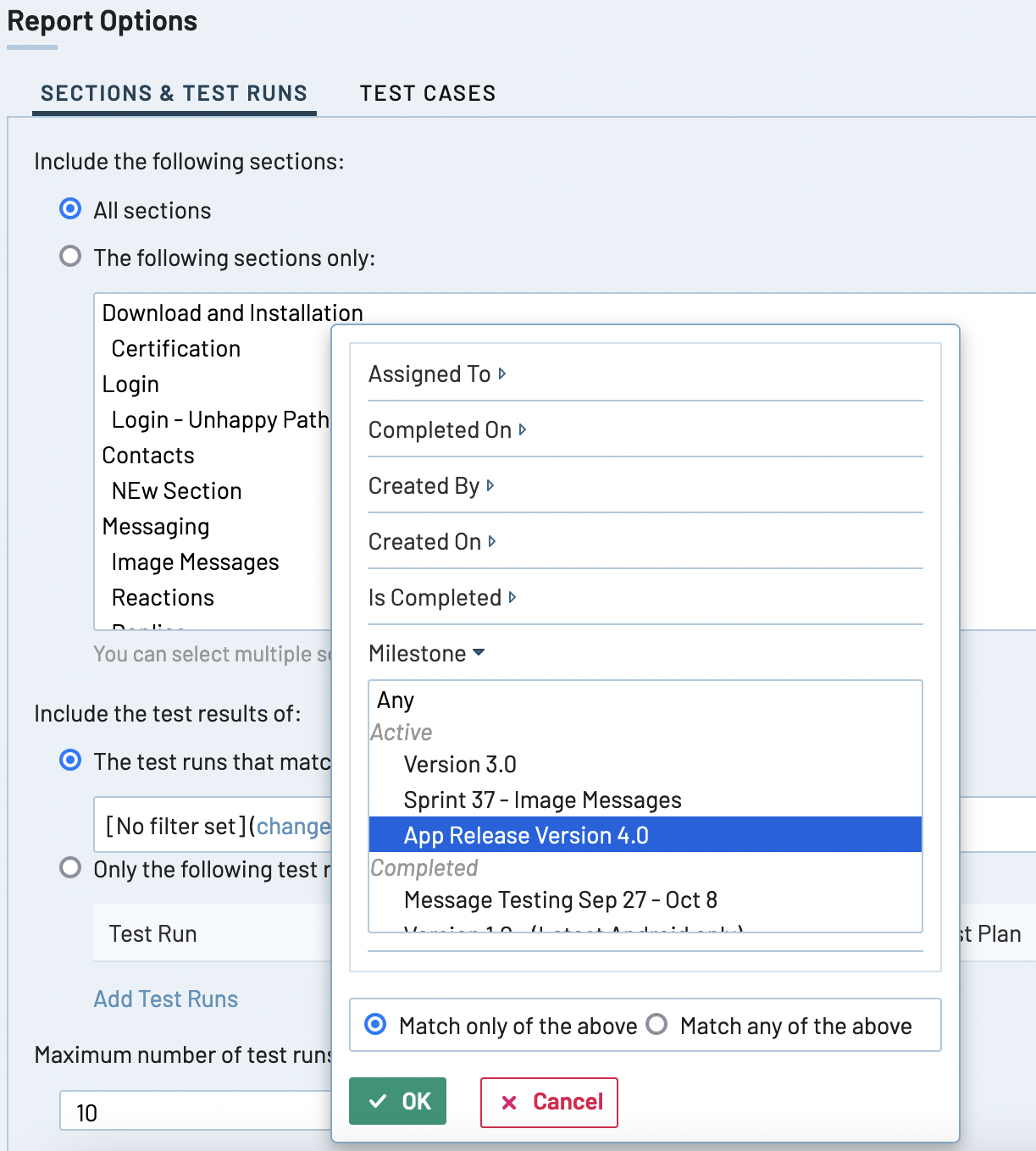
Task: Select Version 3.0 milestone
Action: (460, 764)
